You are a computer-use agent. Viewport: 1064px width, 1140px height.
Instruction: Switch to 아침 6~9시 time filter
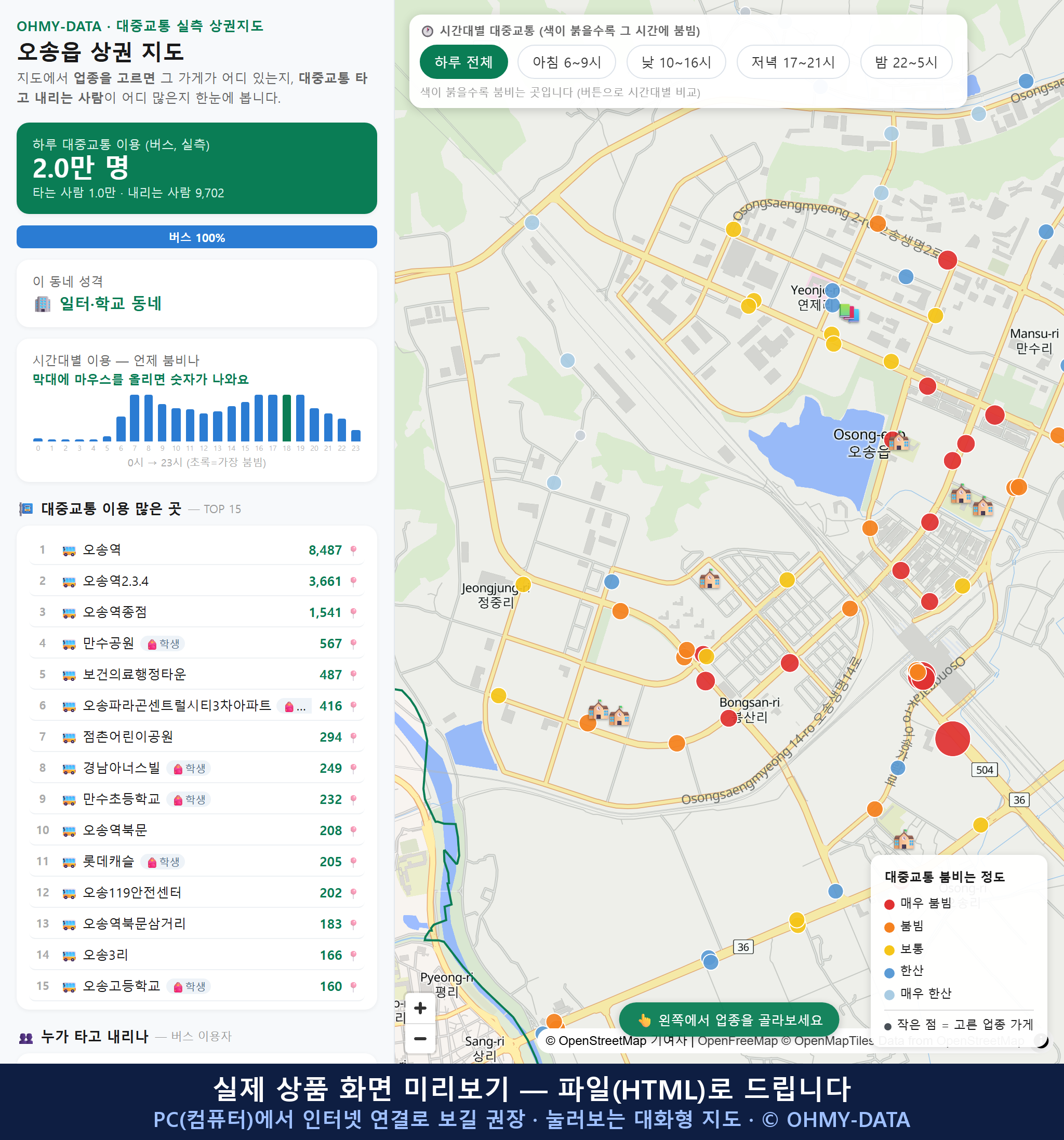pos(566,62)
